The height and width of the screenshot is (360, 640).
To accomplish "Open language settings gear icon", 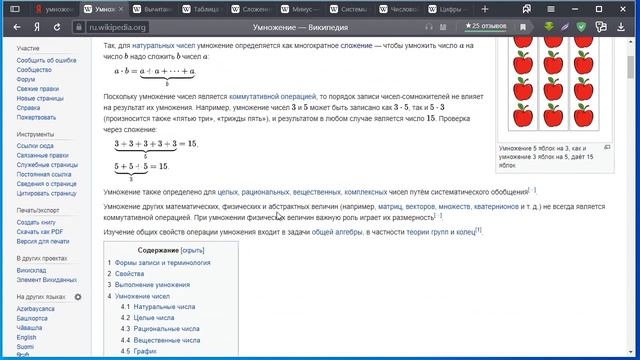I will tap(78, 297).
